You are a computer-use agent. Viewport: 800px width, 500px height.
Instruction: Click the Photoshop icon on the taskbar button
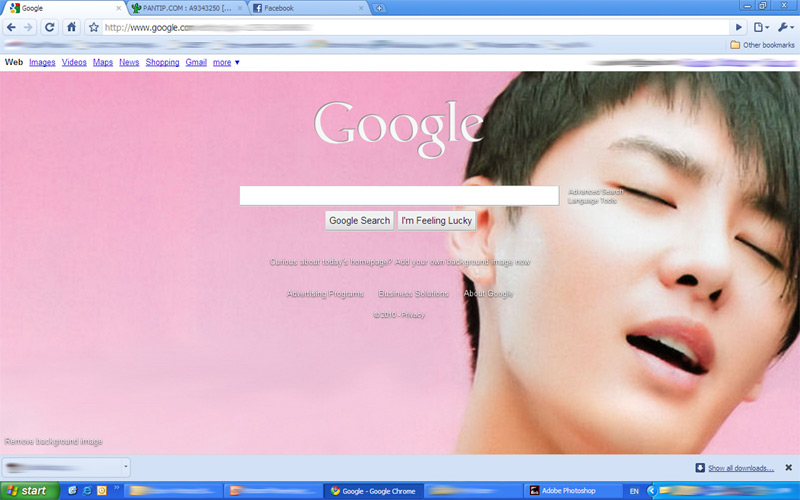(534, 491)
